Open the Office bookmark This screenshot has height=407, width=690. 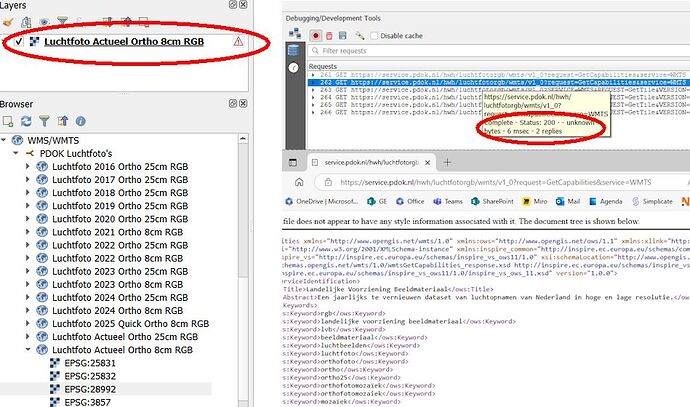(410, 201)
